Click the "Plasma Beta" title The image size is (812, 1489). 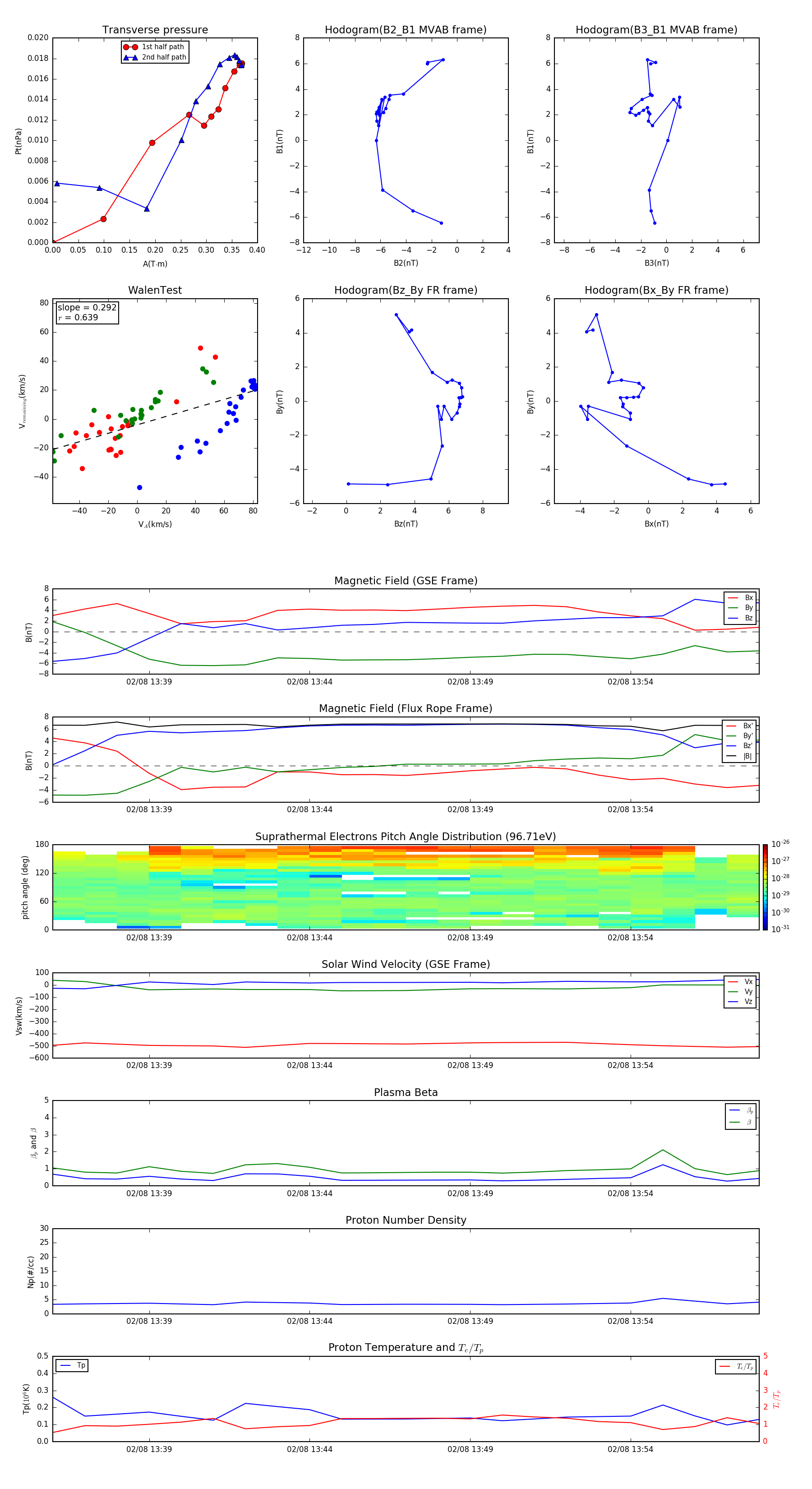[x=406, y=1093]
